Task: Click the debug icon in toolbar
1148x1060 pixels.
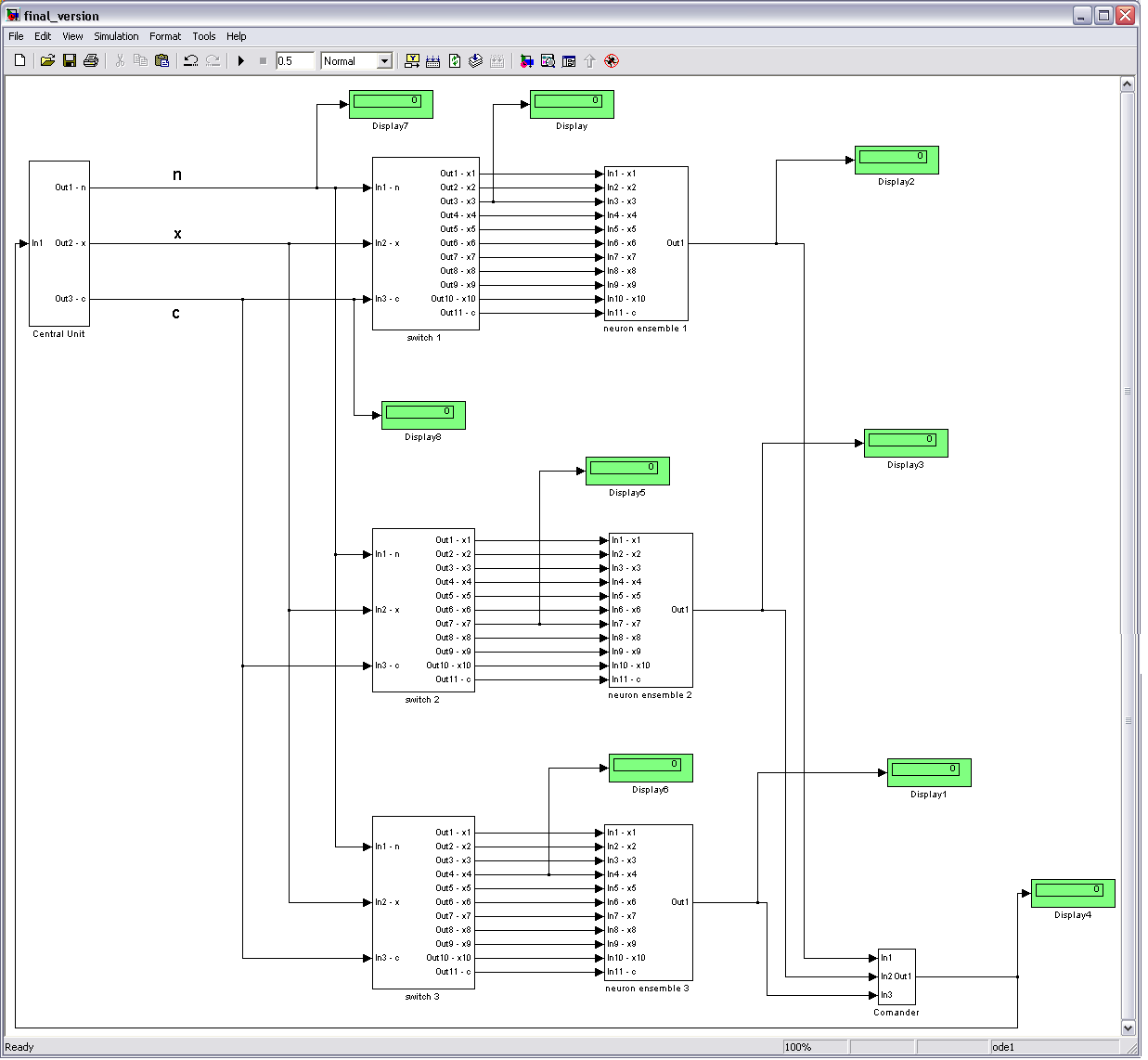Action: click(611, 61)
